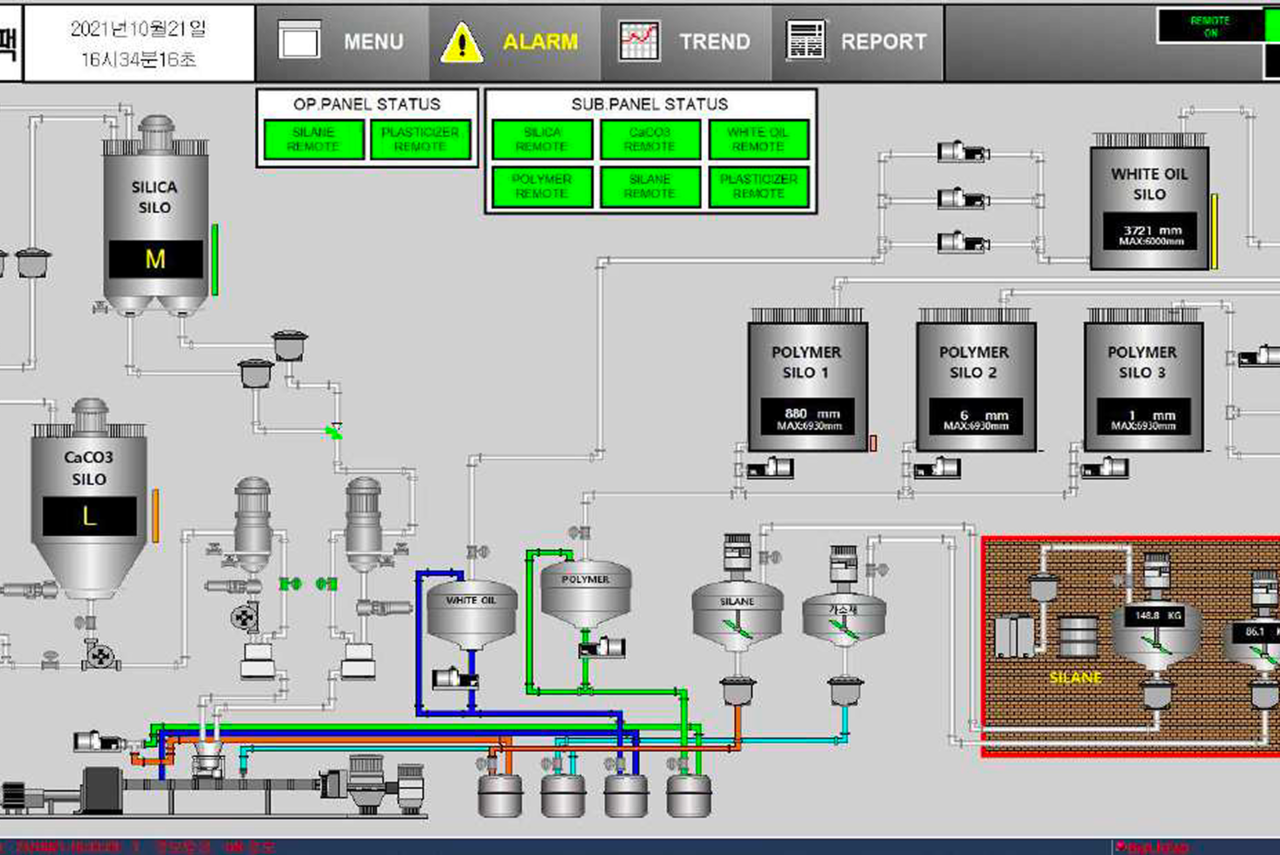Click the SUB.PANEL STATUS heading
The height and width of the screenshot is (855, 1280).
coord(650,104)
